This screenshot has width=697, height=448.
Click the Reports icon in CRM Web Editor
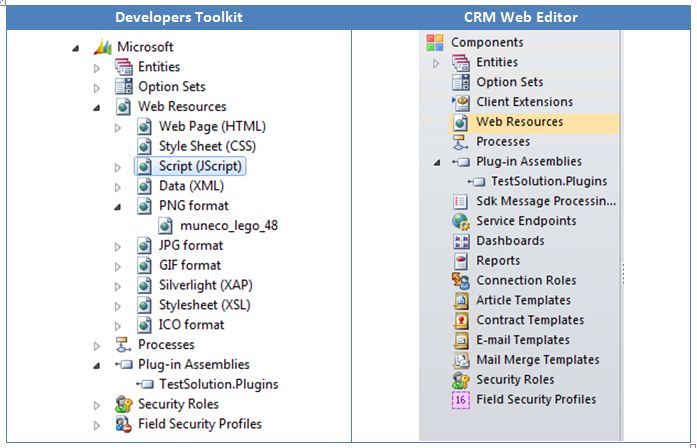click(461, 261)
